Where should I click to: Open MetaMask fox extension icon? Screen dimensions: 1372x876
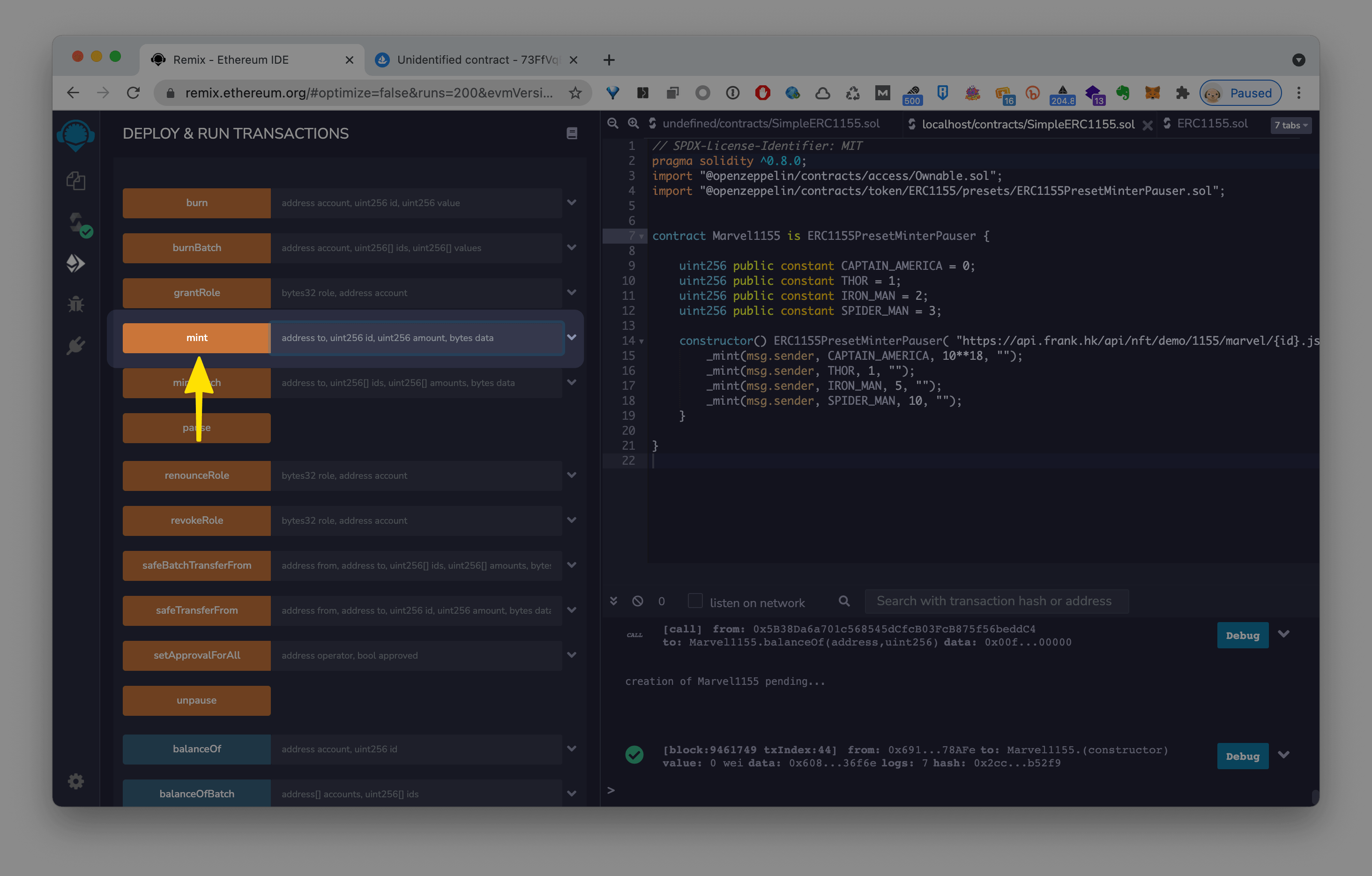click(x=1152, y=93)
